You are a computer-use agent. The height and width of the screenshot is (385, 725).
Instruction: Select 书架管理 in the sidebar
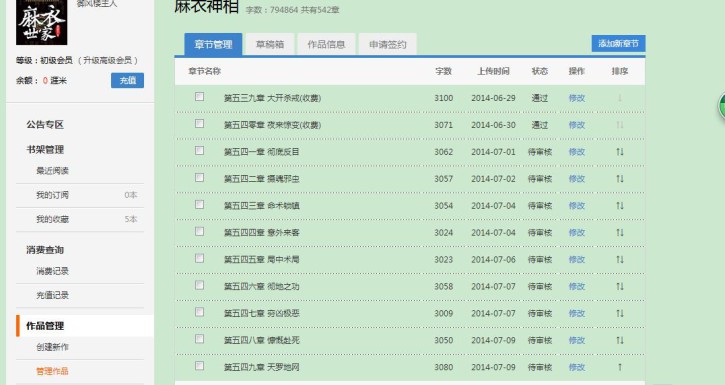(45, 149)
